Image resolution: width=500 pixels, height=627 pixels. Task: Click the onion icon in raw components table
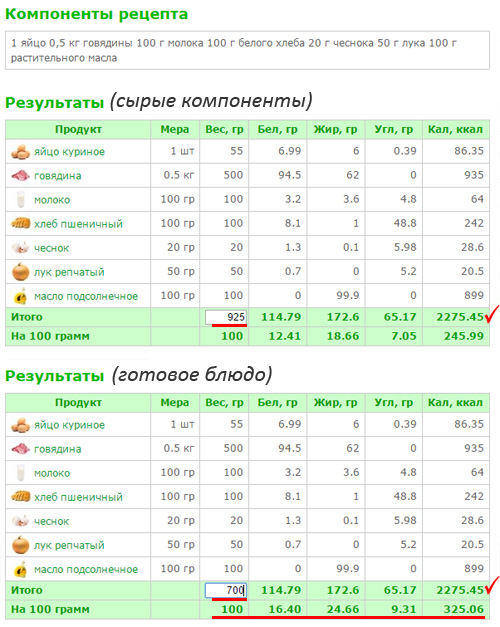tap(20, 272)
